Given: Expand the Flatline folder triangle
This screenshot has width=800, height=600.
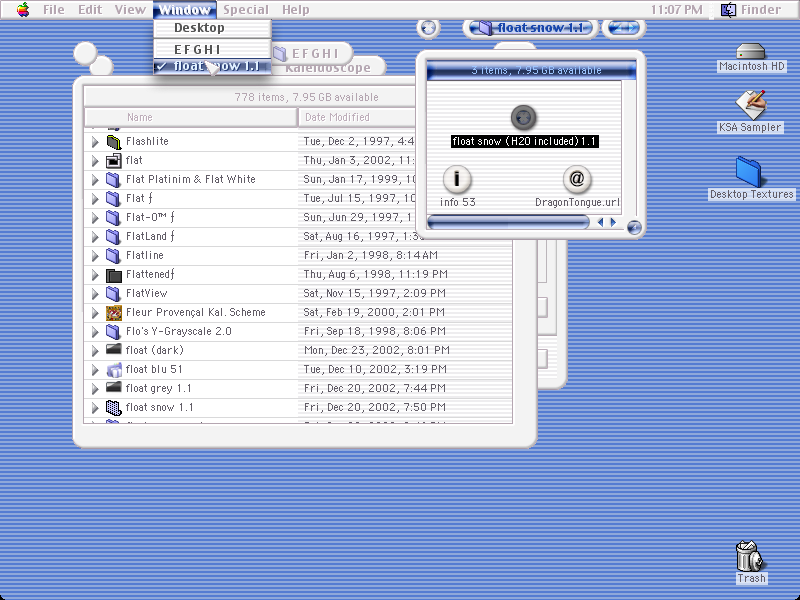Looking at the screenshot, I should click(95, 256).
